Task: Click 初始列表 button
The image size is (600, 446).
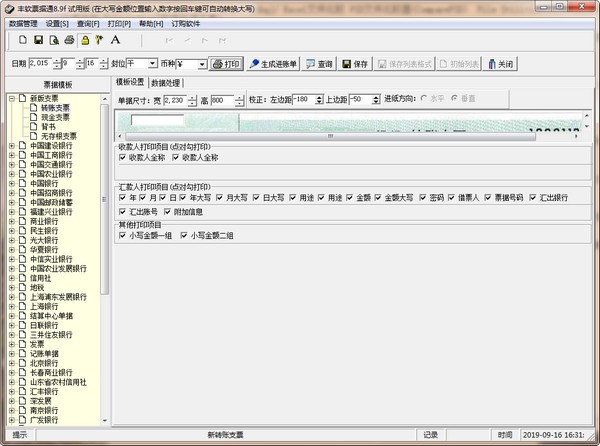Action: click(x=459, y=64)
